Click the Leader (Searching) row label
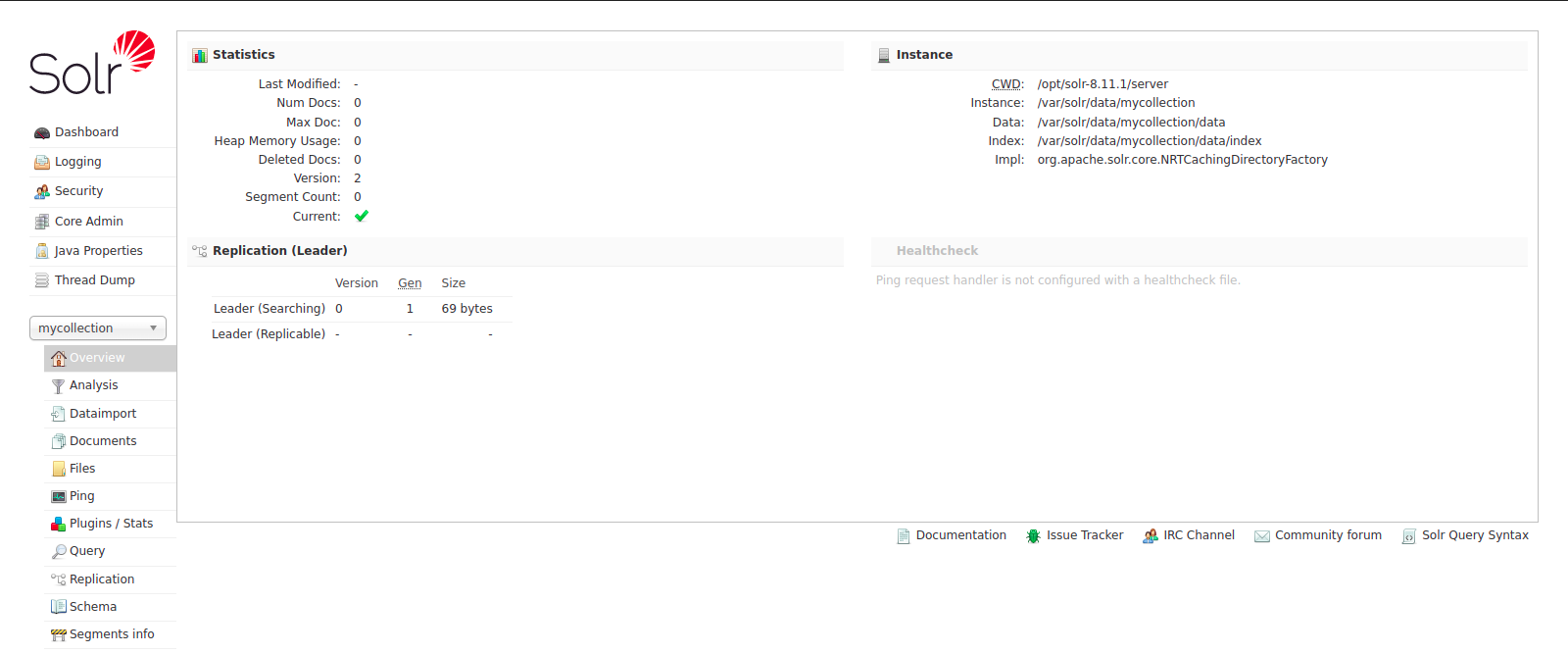 tap(269, 309)
